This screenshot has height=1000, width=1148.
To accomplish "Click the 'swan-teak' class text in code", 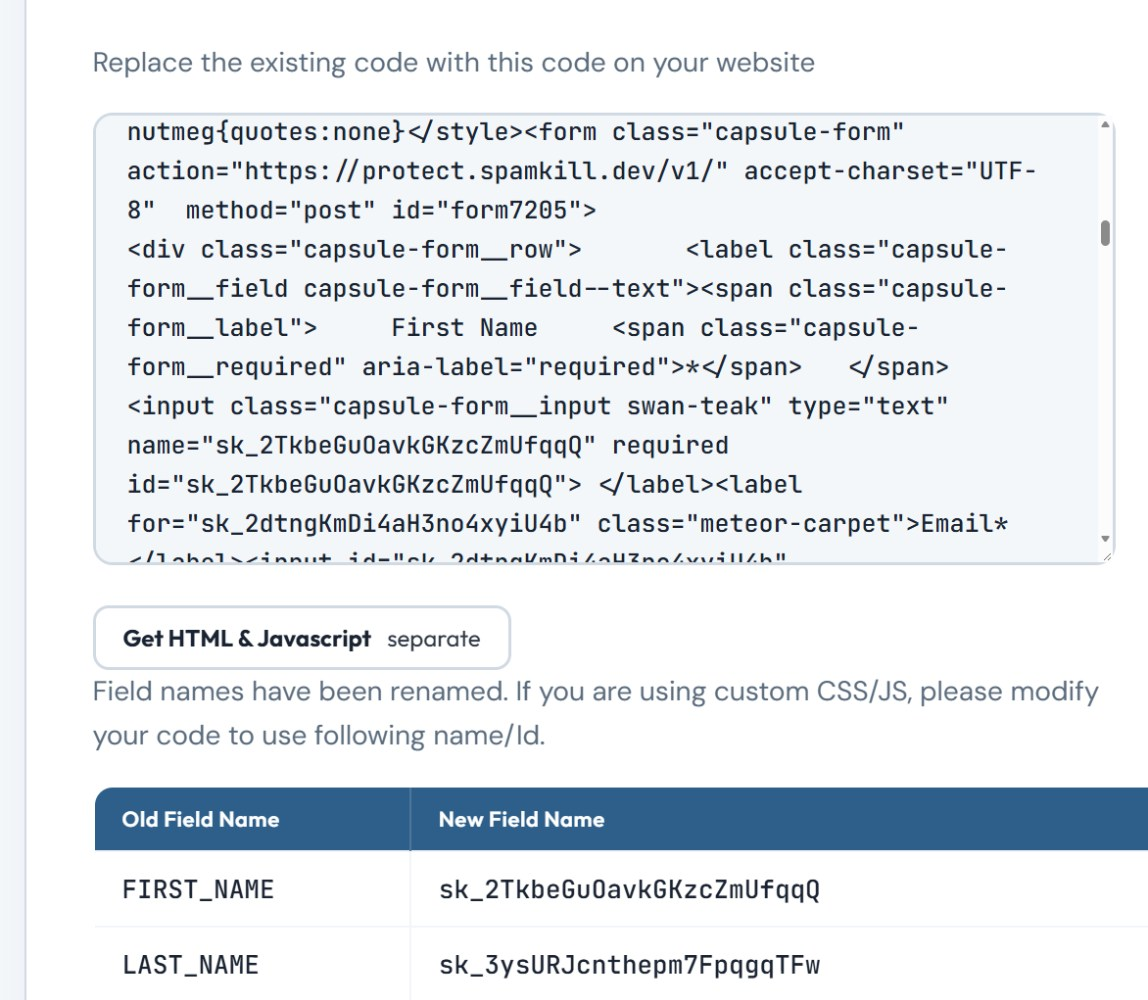I will pos(692,406).
